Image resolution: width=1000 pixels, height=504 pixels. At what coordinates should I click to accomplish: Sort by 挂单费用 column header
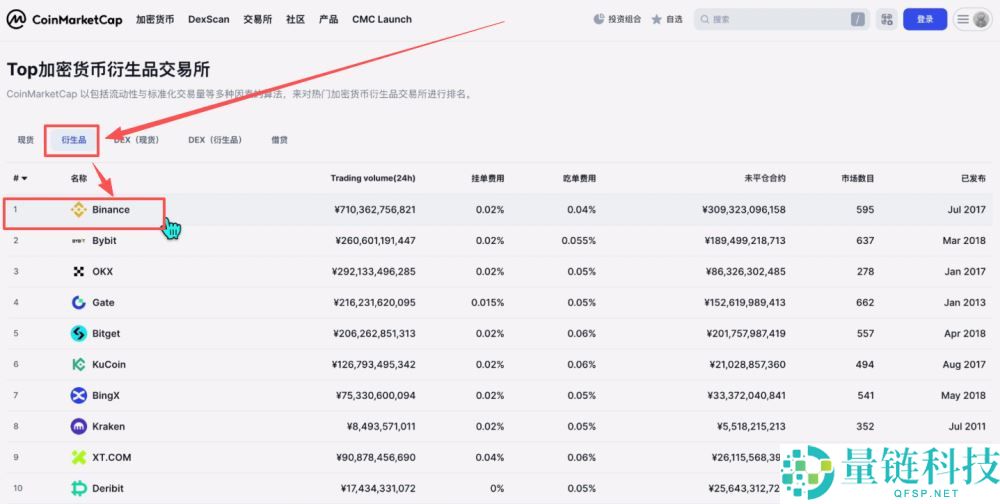[x=487, y=179]
